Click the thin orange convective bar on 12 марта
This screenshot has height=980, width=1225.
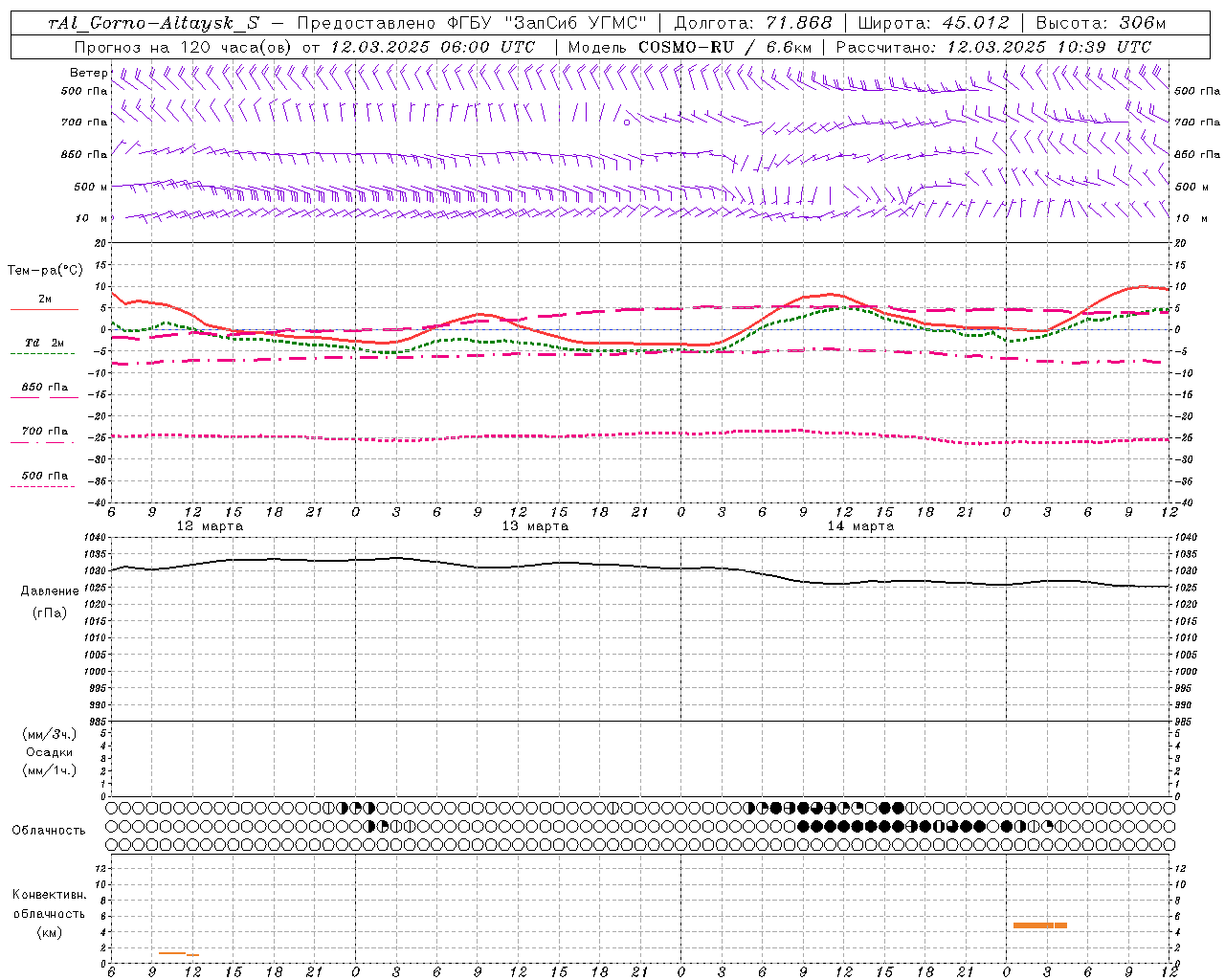[x=179, y=953]
